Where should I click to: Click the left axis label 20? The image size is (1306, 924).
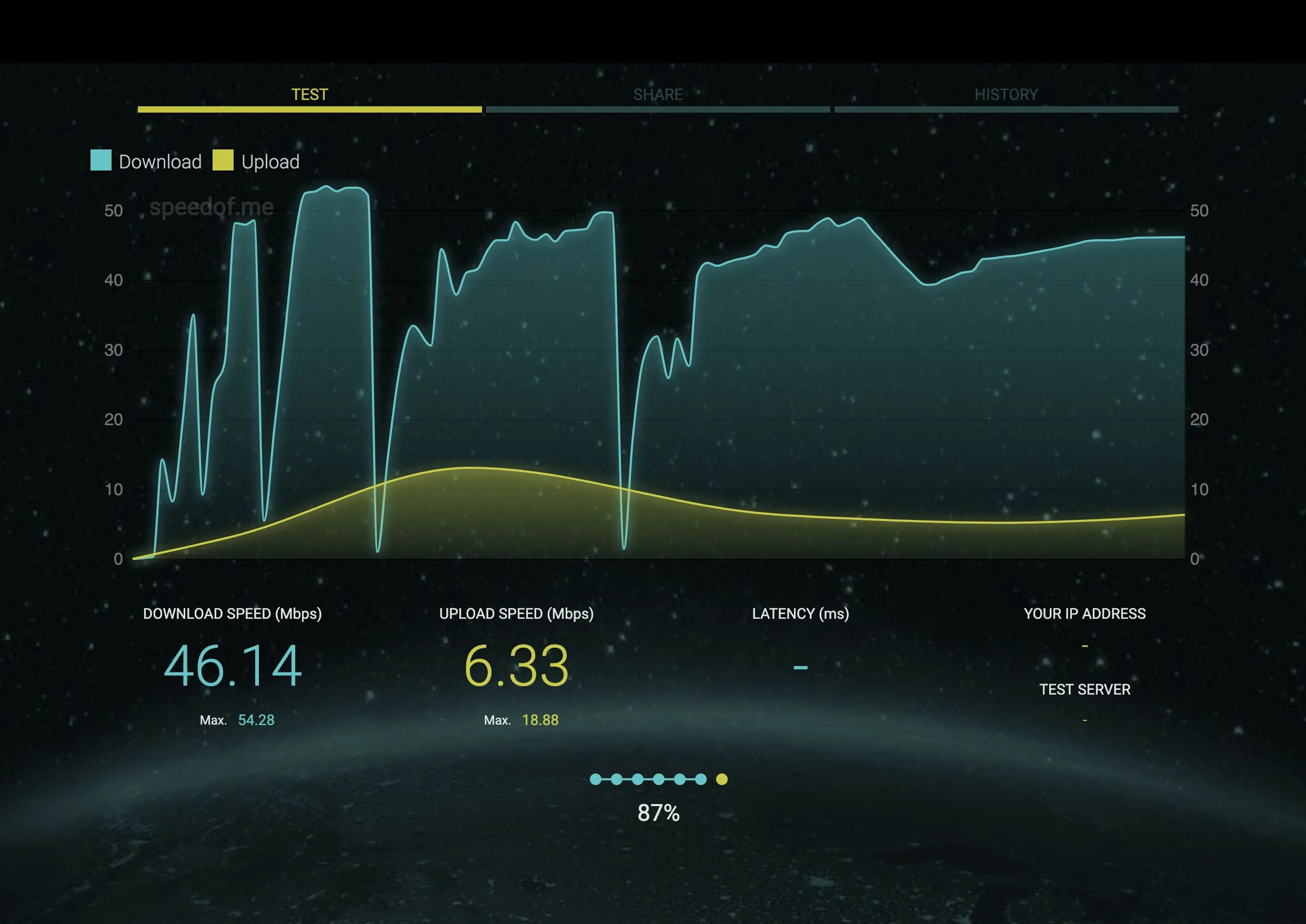[x=114, y=420]
